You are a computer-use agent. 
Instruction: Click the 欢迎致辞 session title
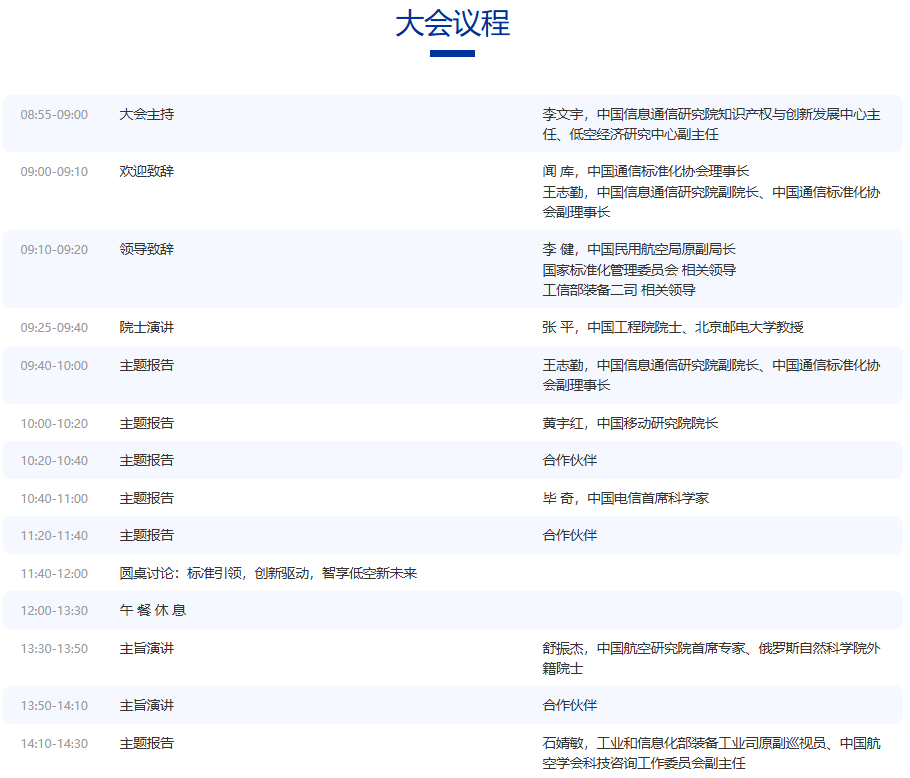click(x=147, y=172)
